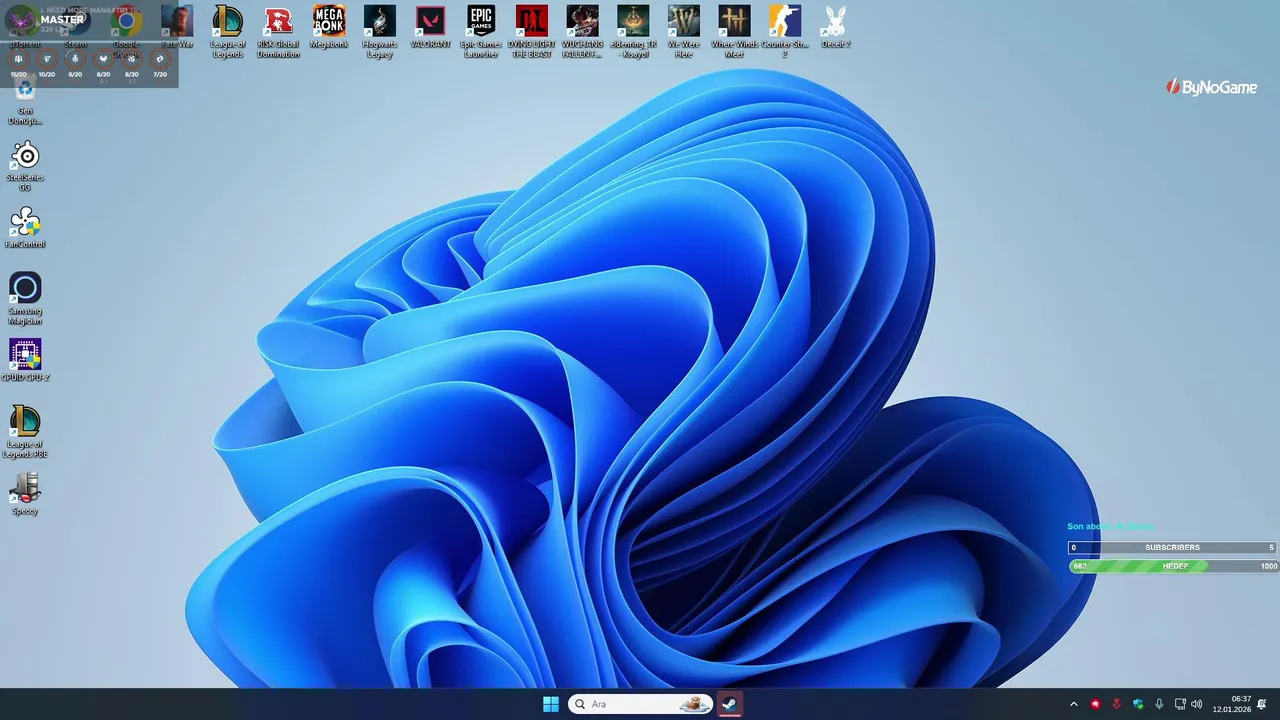Launch the We Were Here shortcut
The image size is (1280, 720).
click(x=684, y=32)
